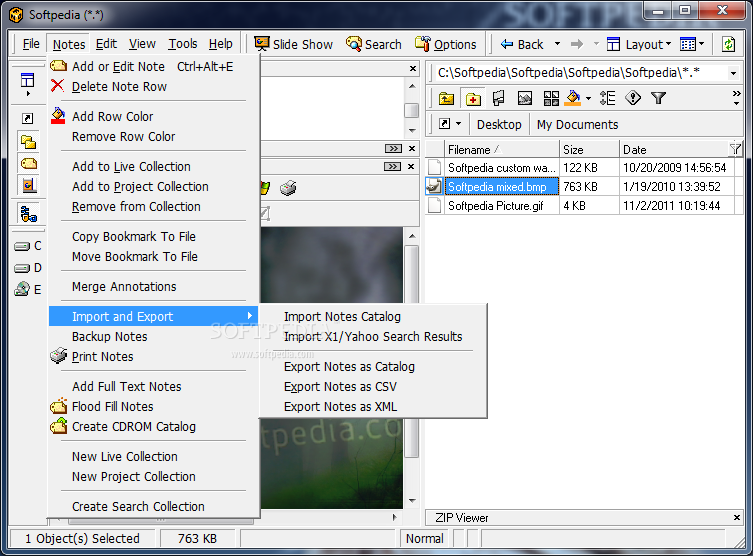This screenshot has width=753, height=556.
Task: Open Options from the toolbar
Action: tap(446, 45)
